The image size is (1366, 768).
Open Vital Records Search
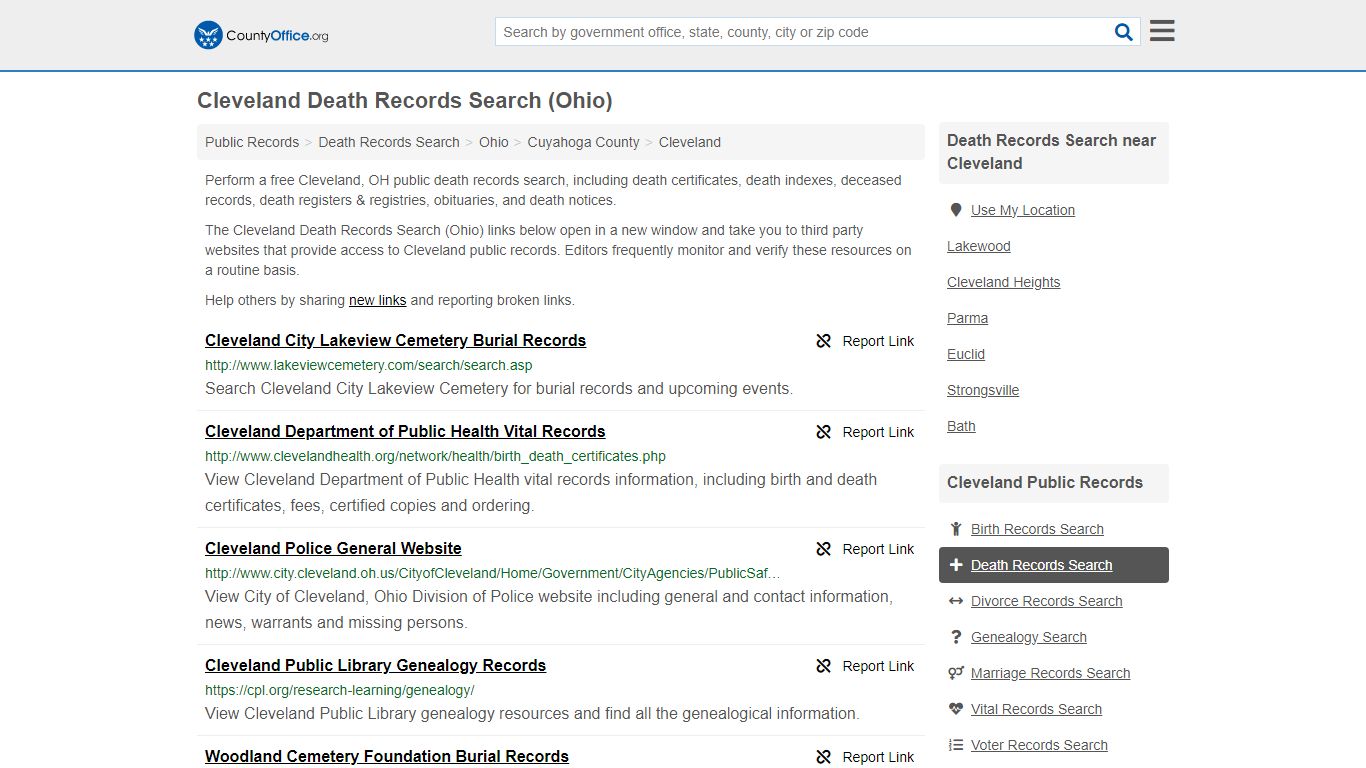[1036, 709]
